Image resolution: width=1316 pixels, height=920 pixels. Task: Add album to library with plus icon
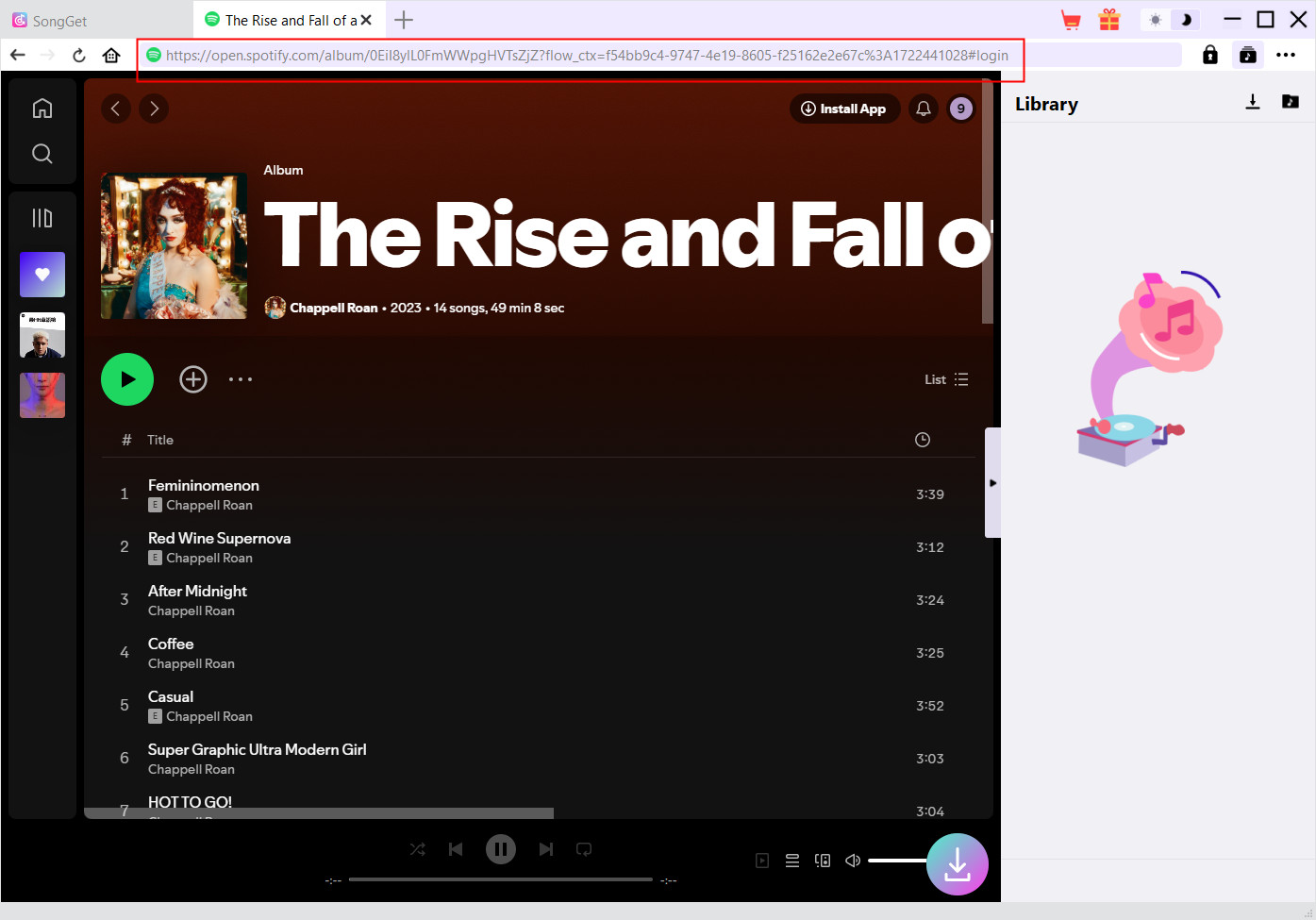click(x=193, y=379)
